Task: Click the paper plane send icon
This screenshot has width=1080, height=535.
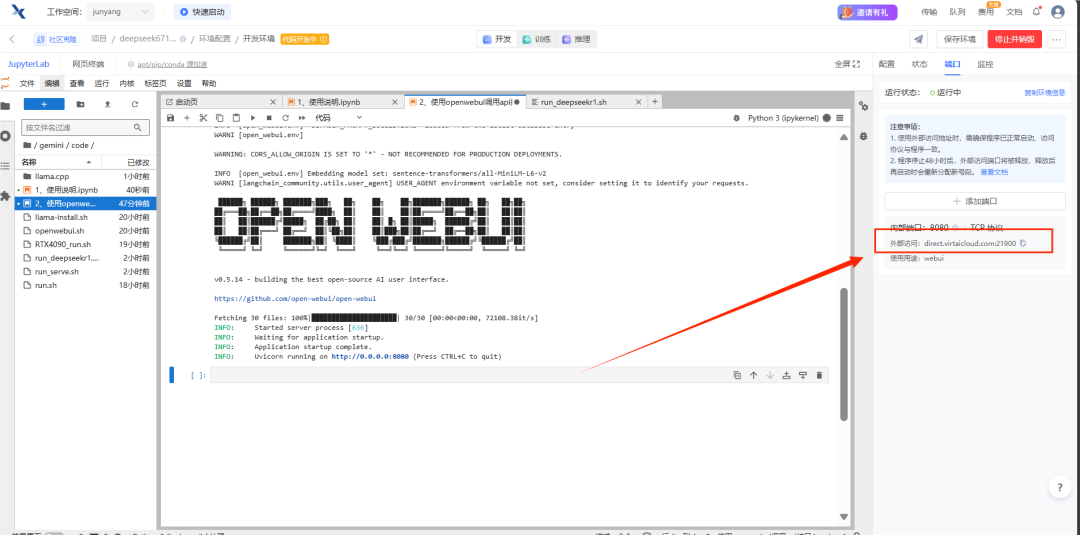Action: (918, 39)
